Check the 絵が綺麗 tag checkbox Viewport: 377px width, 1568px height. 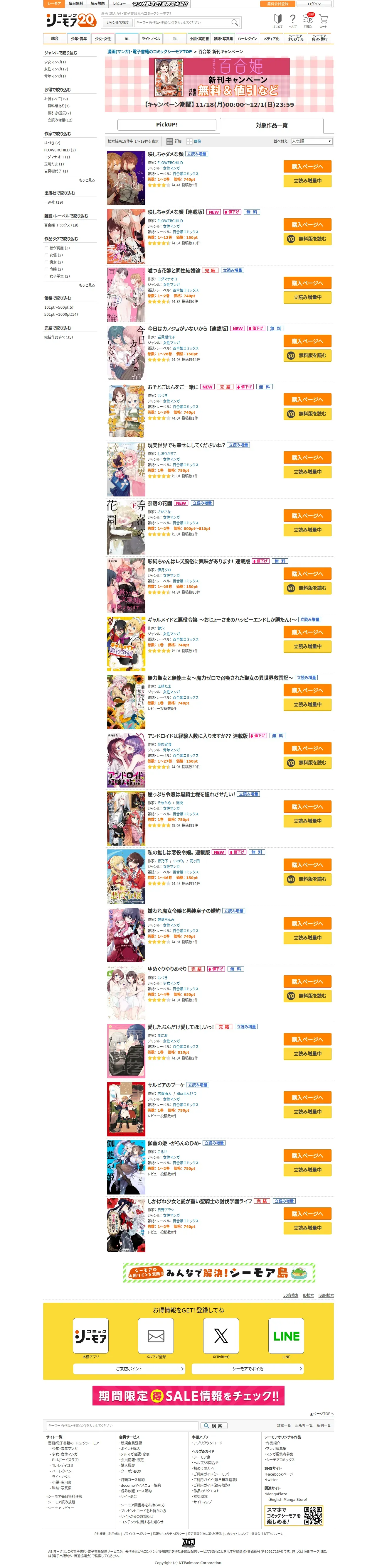(46, 248)
